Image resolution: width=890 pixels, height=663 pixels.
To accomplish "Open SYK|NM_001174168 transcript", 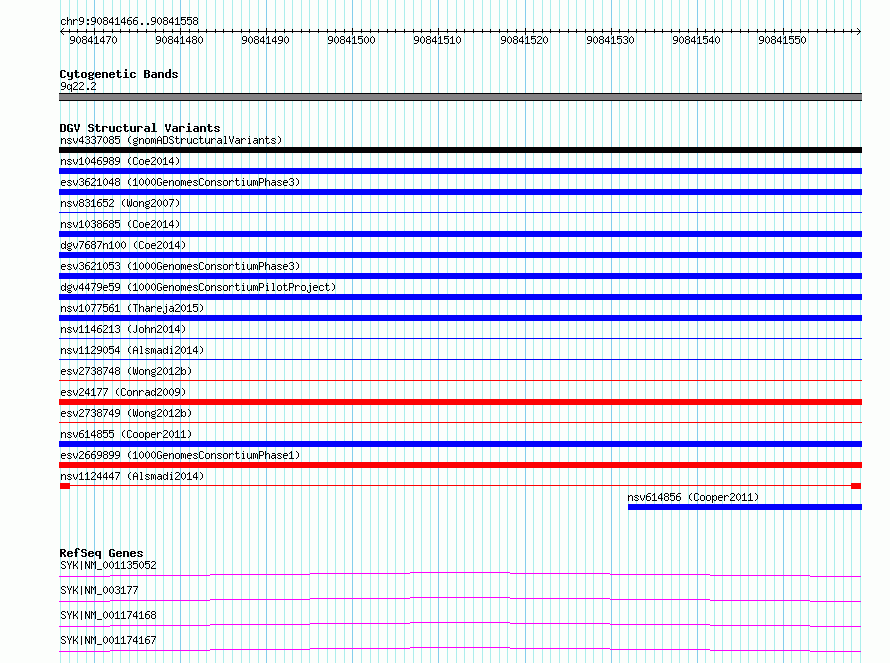I will coord(108,615).
